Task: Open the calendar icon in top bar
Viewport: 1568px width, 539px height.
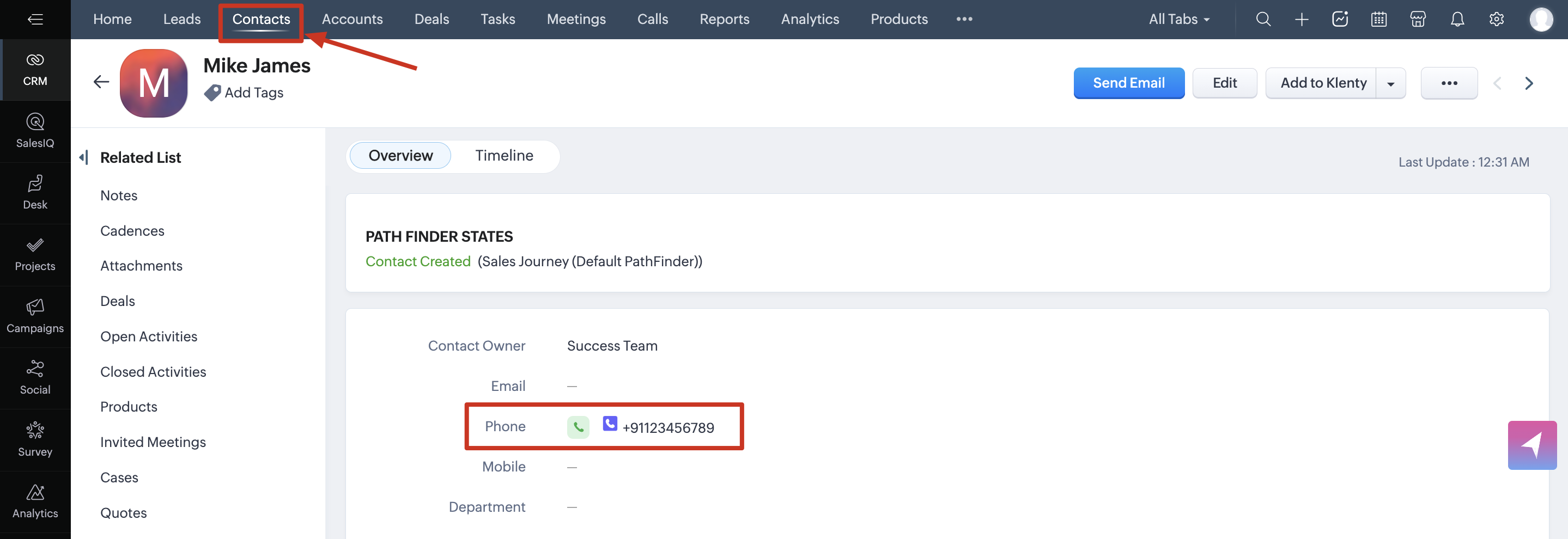Action: 1379,20
